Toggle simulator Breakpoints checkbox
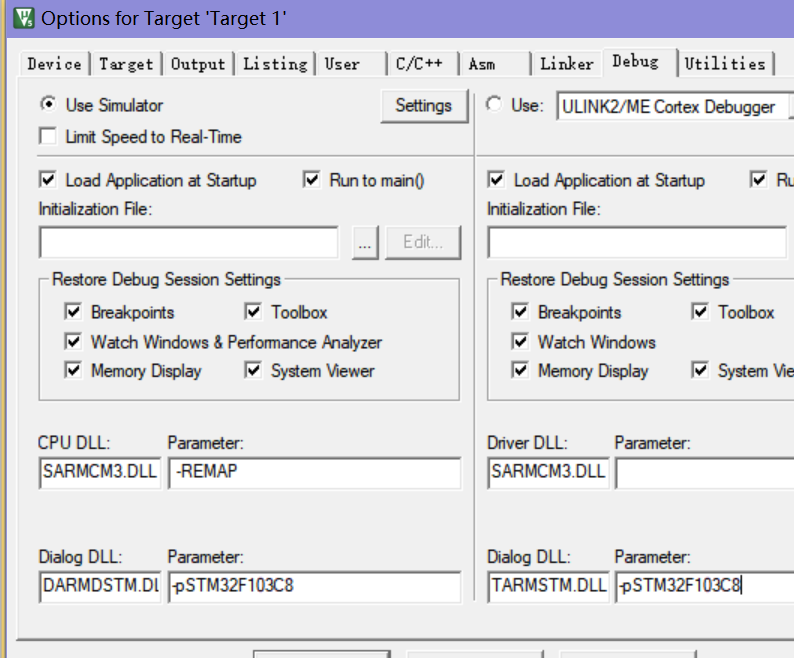The width and height of the screenshot is (794, 658). (73, 312)
